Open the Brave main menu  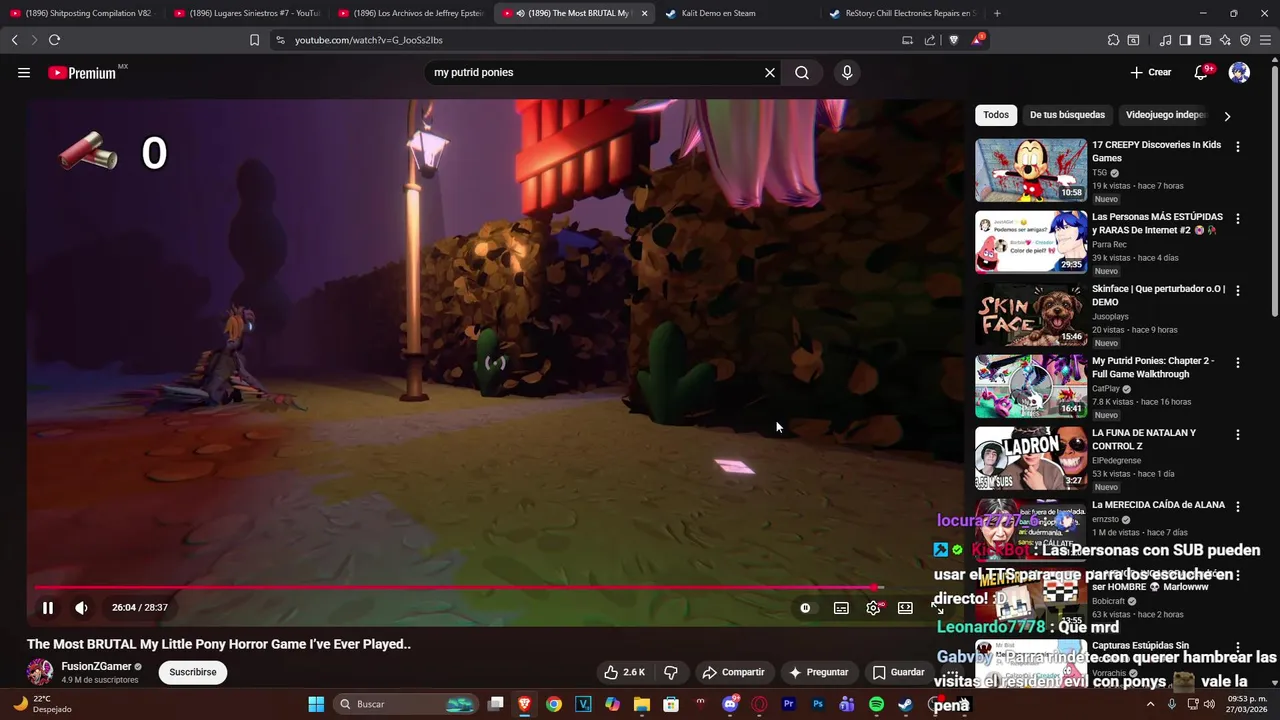coord(1266,40)
